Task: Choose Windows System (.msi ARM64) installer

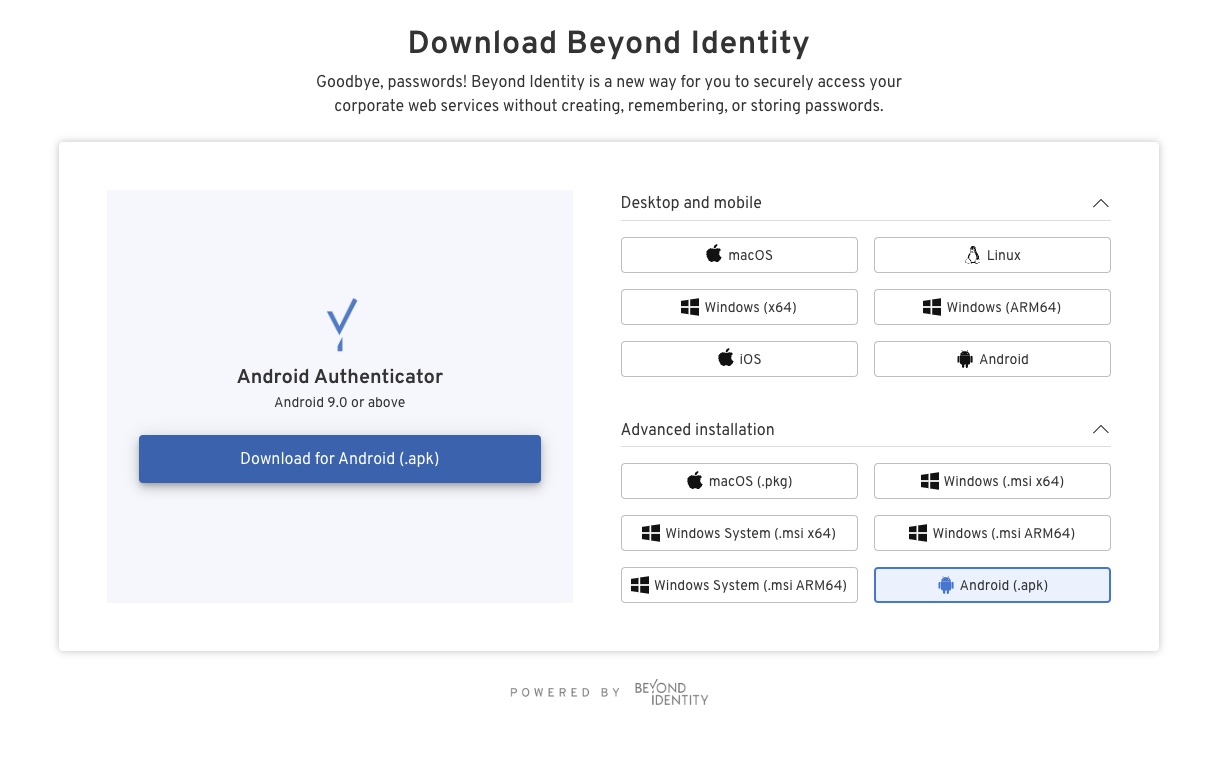Action: click(739, 585)
